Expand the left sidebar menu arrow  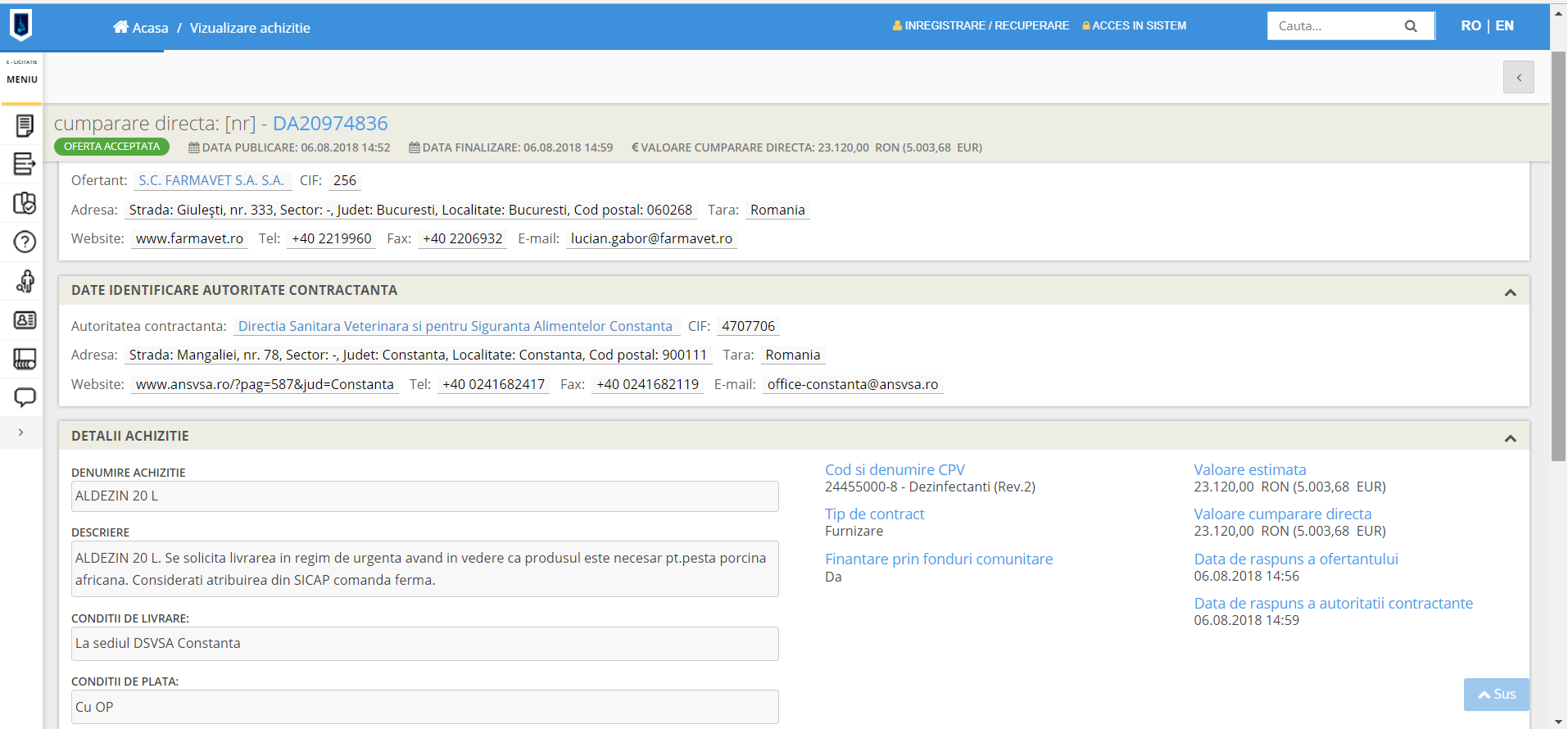(20, 432)
